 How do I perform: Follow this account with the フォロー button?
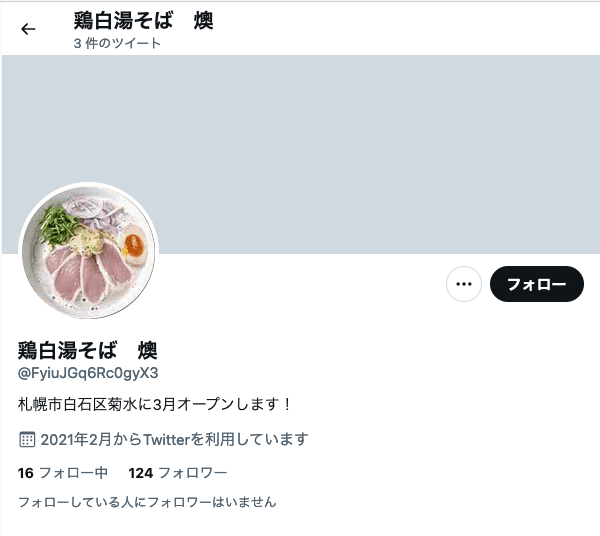coord(536,284)
